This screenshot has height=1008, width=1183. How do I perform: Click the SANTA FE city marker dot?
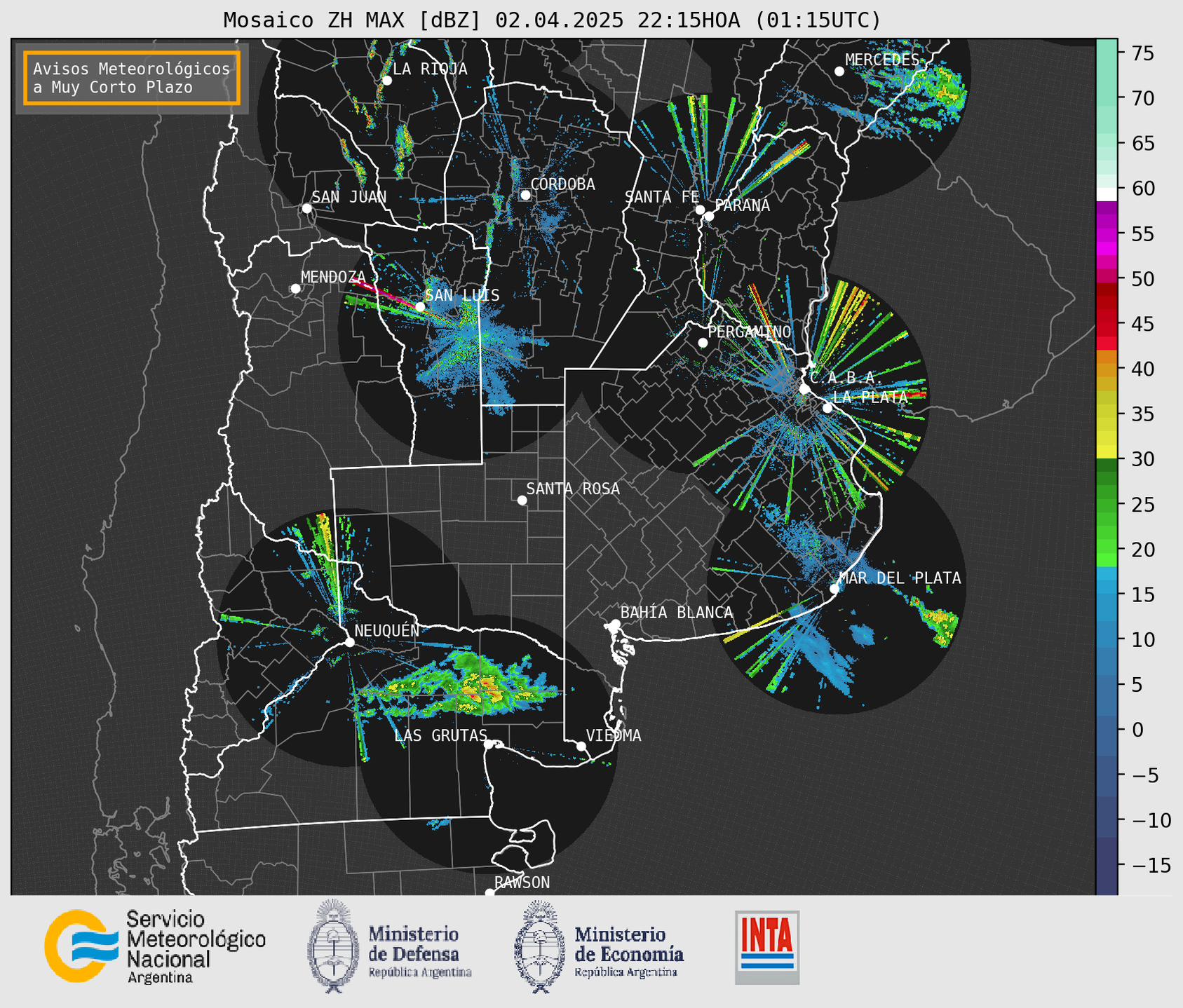[700, 210]
